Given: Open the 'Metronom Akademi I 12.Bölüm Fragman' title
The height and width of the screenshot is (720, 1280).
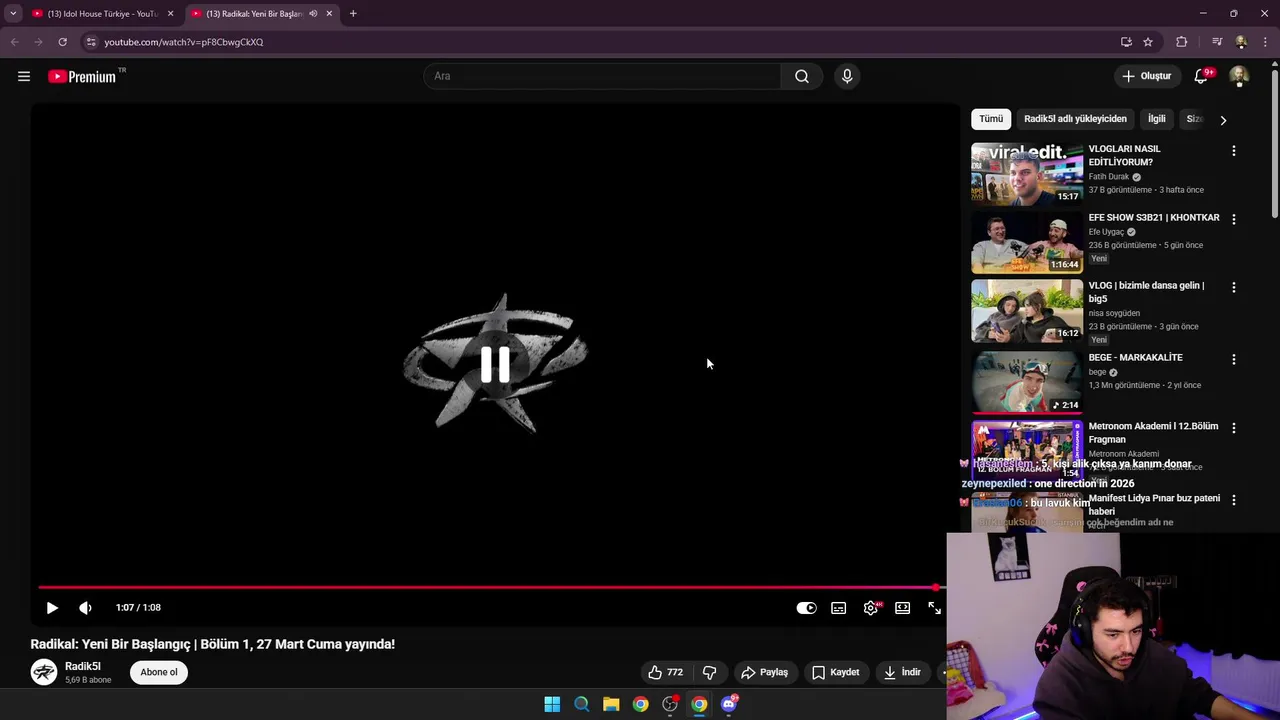Looking at the screenshot, I should pyautogui.click(x=1153, y=433).
